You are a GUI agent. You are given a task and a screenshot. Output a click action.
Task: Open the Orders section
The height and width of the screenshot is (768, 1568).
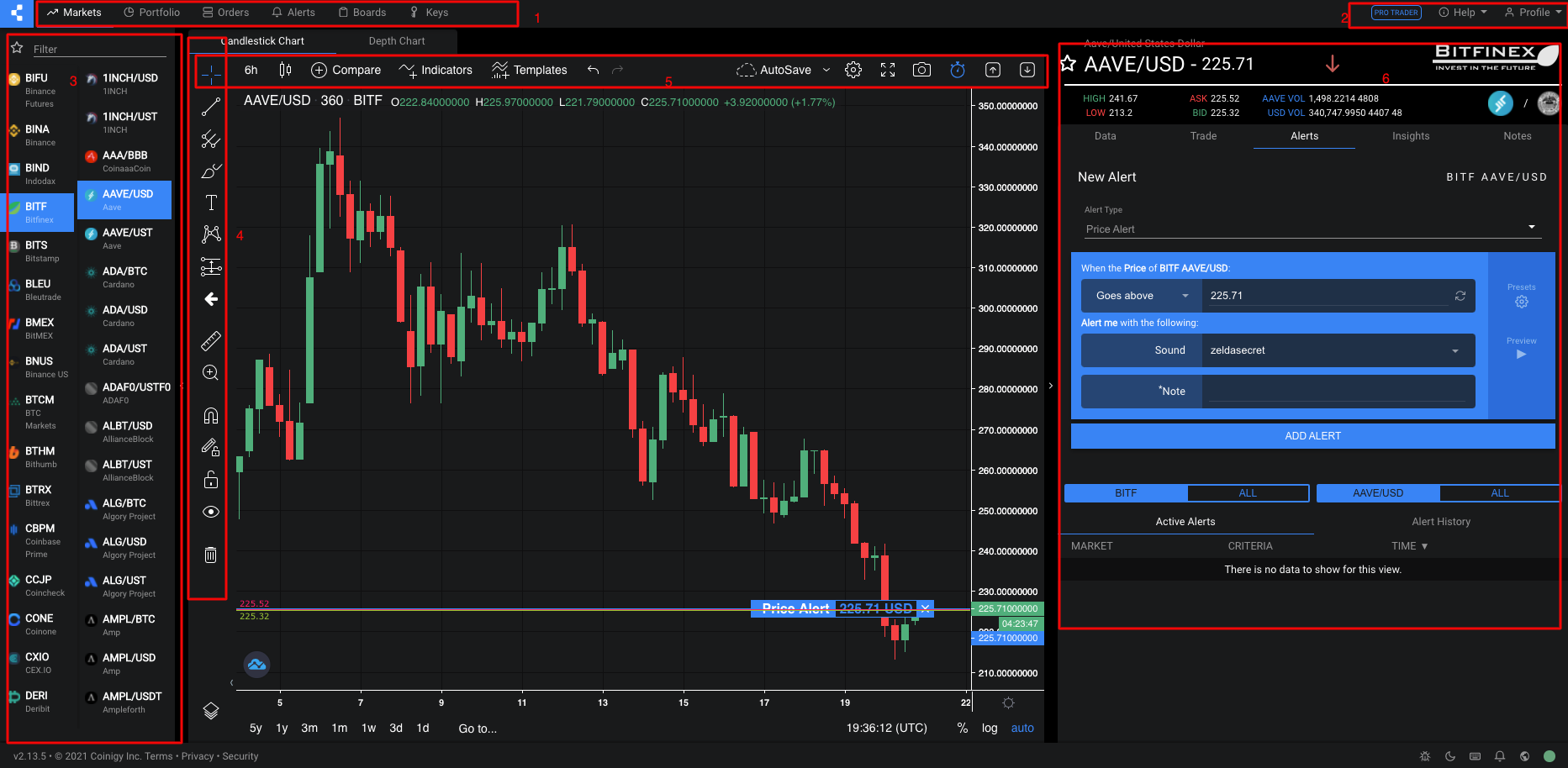[x=225, y=13]
